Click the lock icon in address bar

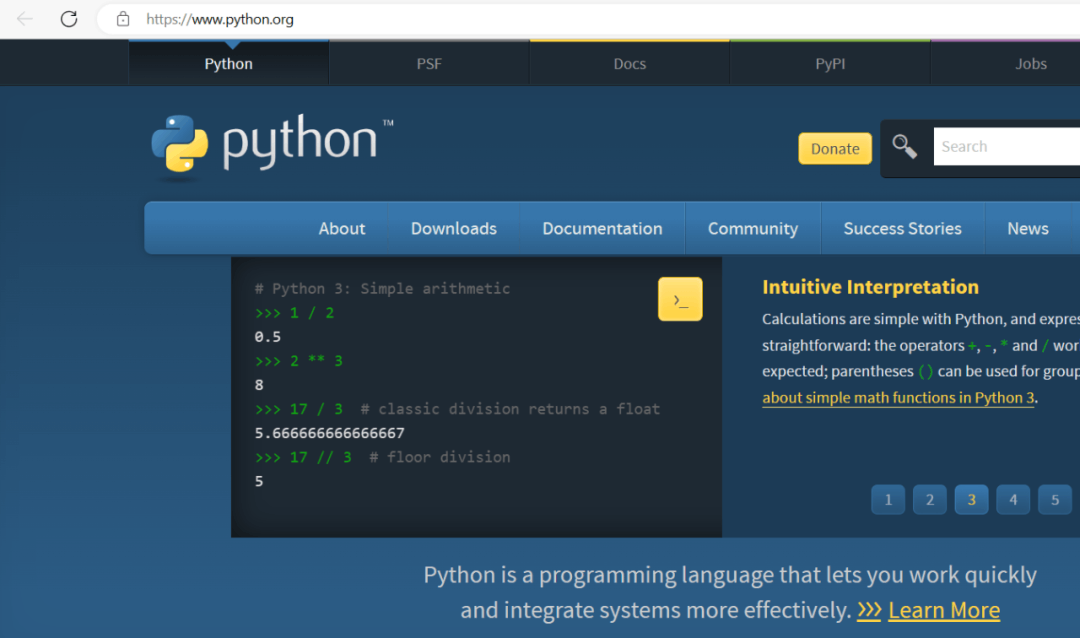pyautogui.click(x=123, y=19)
